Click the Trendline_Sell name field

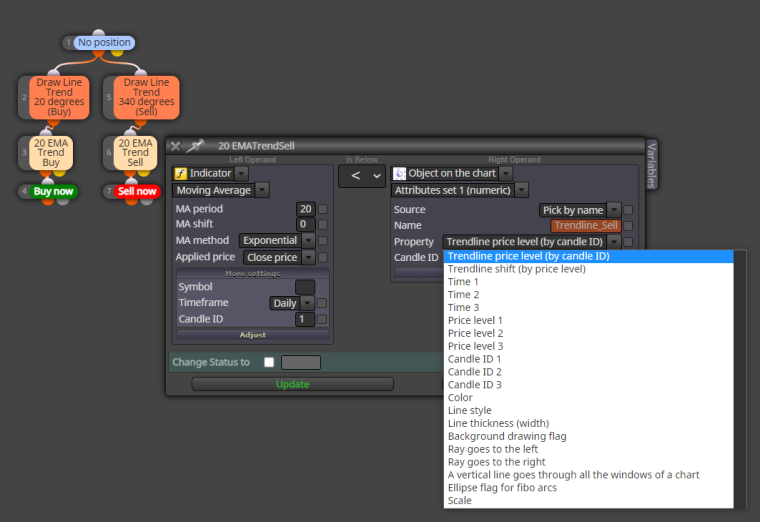click(x=586, y=225)
